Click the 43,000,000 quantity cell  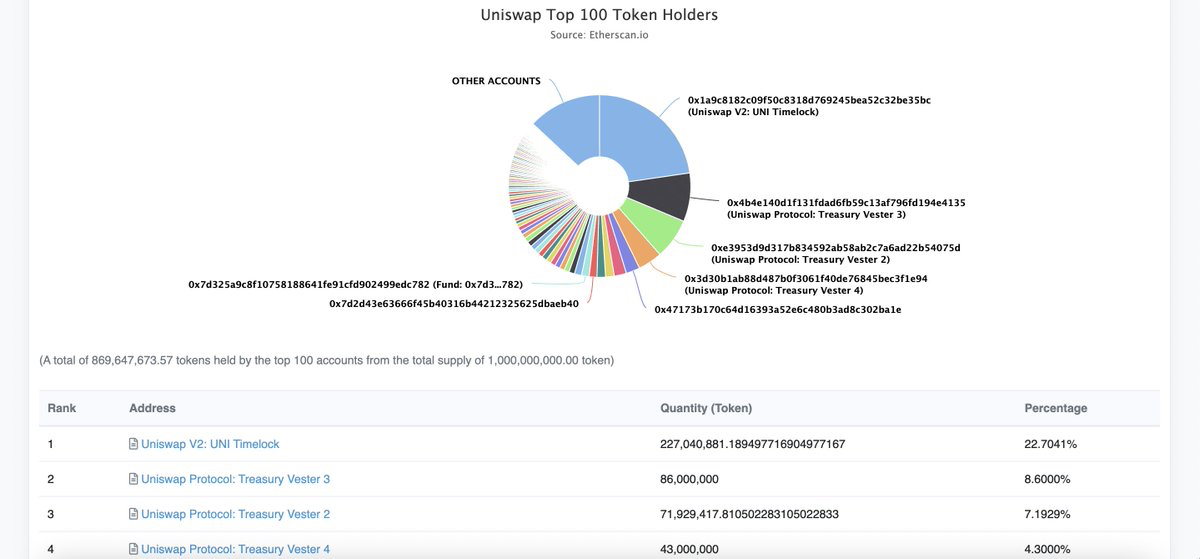coord(691,549)
